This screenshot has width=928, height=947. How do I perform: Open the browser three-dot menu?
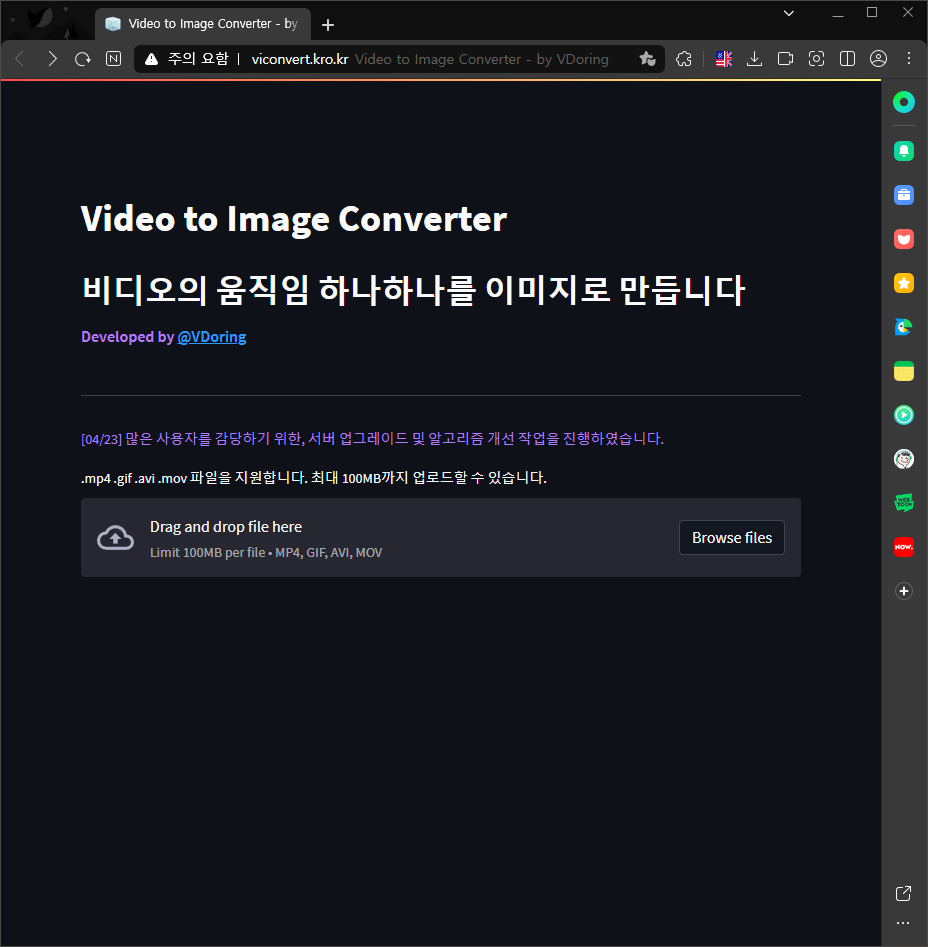(909, 59)
